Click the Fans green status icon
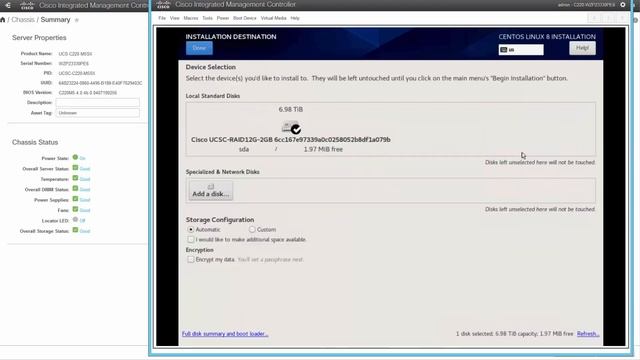640x360 pixels. click(x=75, y=209)
